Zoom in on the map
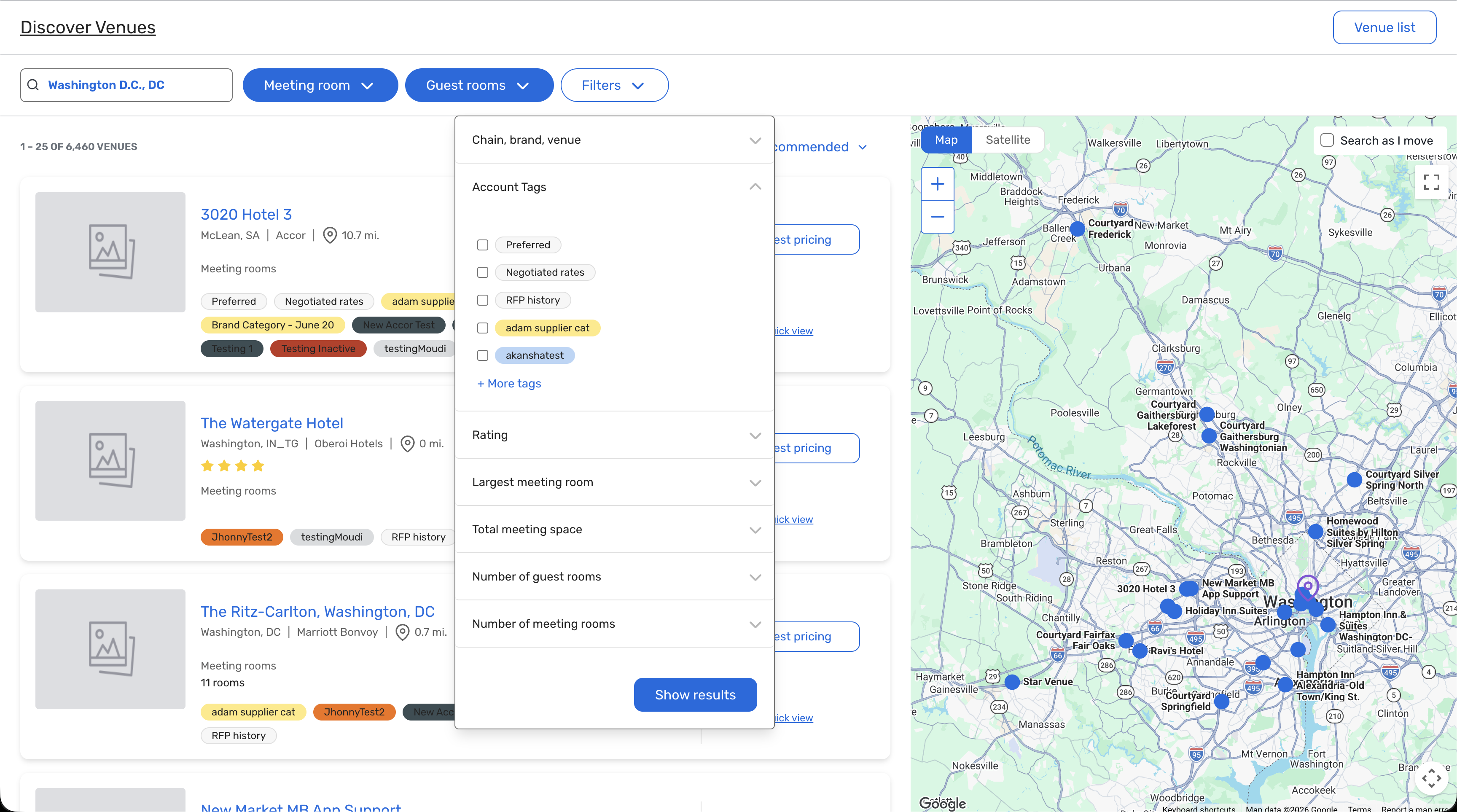Screen dimensions: 1457x812 (x=937, y=184)
